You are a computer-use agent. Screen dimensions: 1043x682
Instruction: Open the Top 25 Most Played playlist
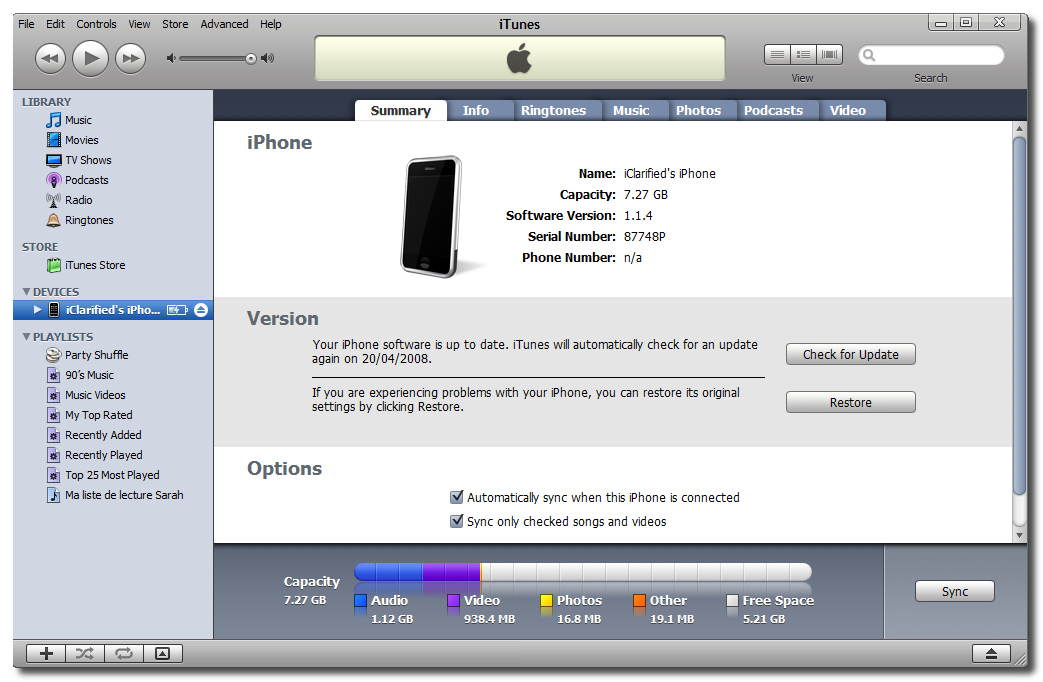click(113, 474)
